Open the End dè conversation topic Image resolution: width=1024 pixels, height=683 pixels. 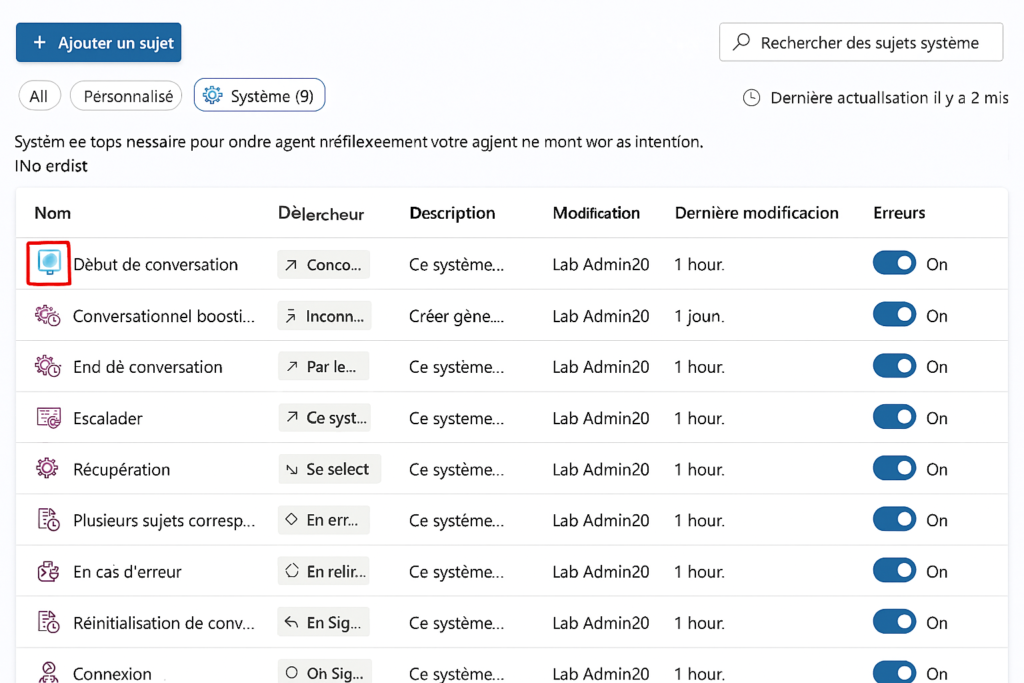148,367
